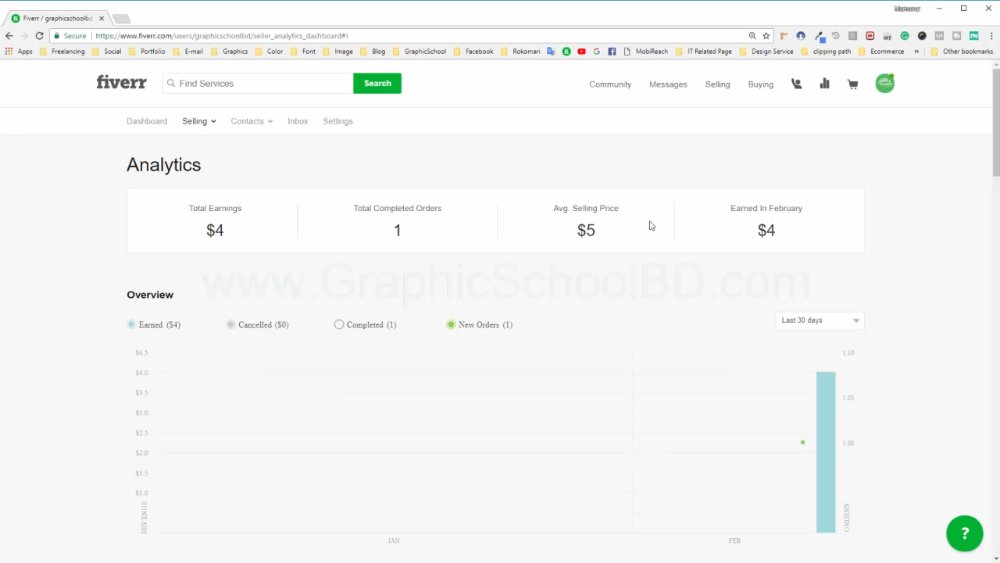Click the Grammarly extension icon
The width and height of the screenshot is (1000, 563).
point(904,36)
